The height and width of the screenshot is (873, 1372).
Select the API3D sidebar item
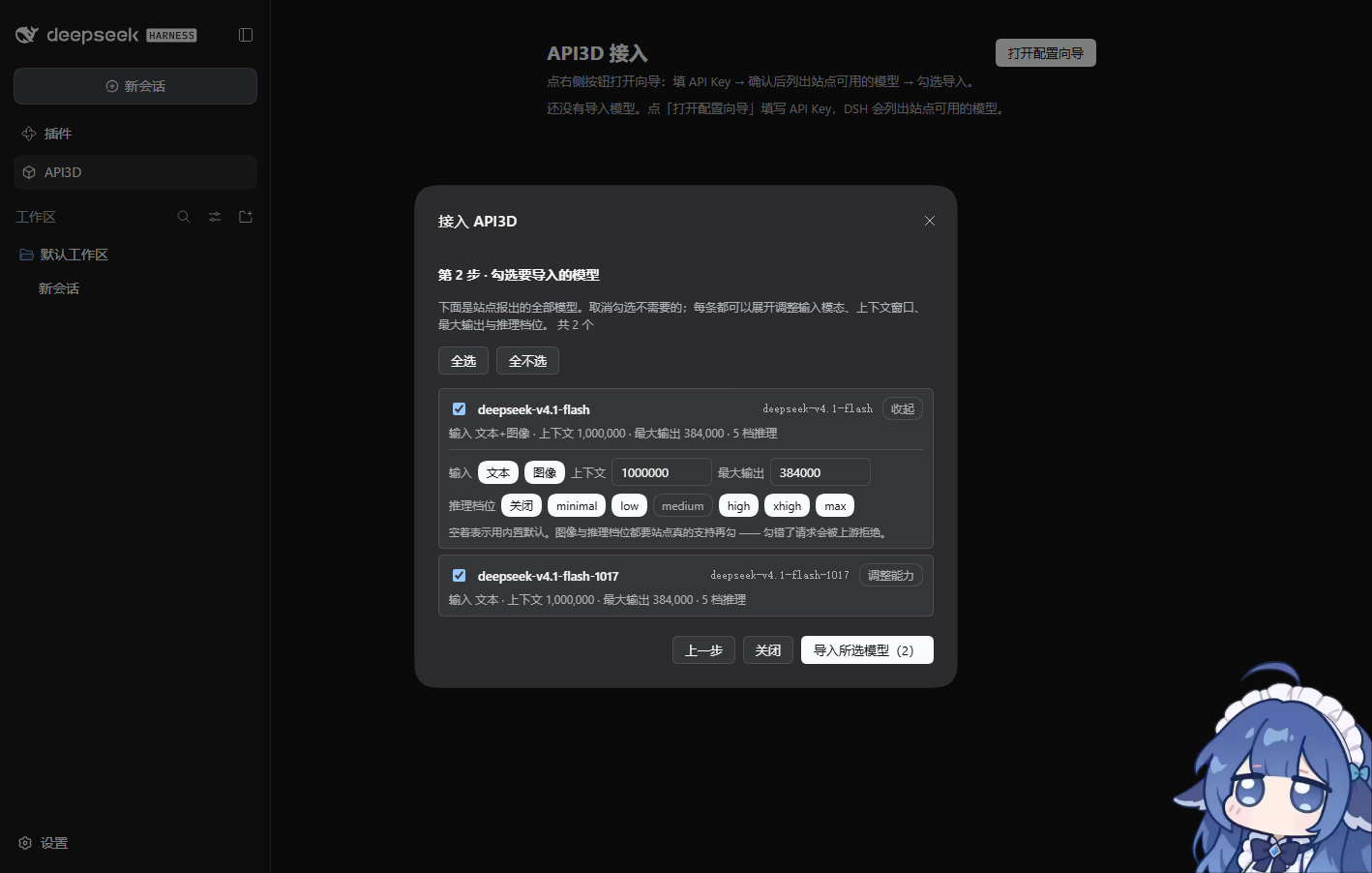click(x=135, y=172)
